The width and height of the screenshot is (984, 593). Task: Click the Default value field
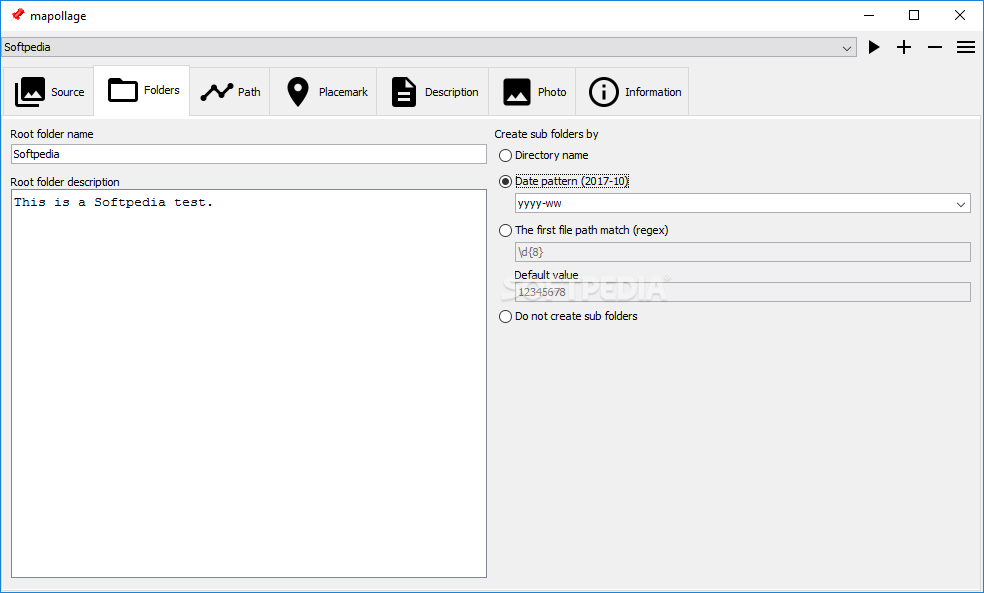(x=742, y=292)
